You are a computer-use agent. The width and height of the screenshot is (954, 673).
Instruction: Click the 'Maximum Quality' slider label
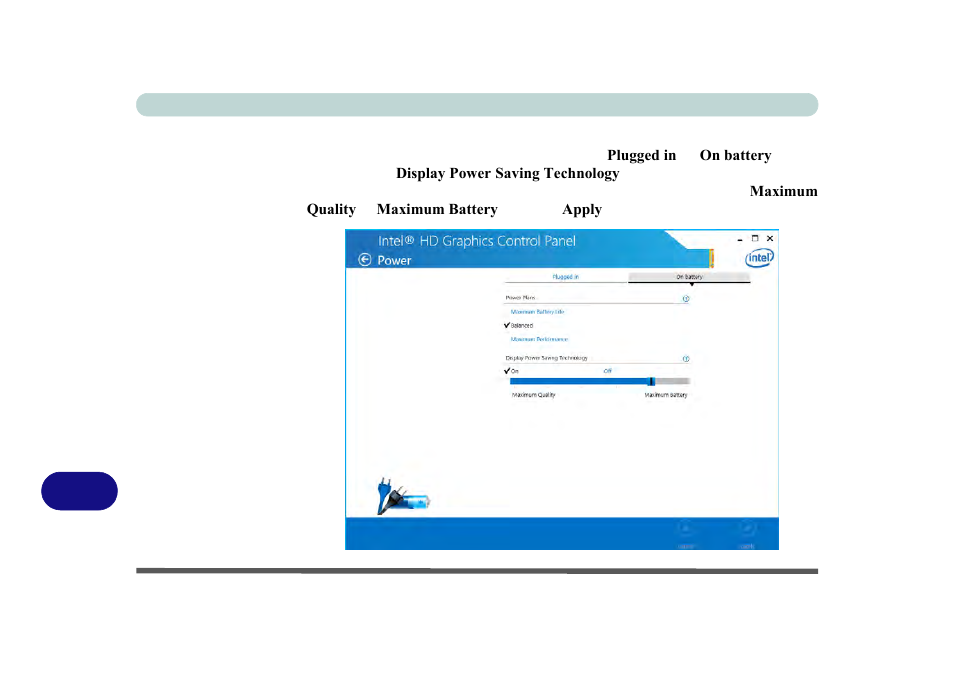[534, 395]
